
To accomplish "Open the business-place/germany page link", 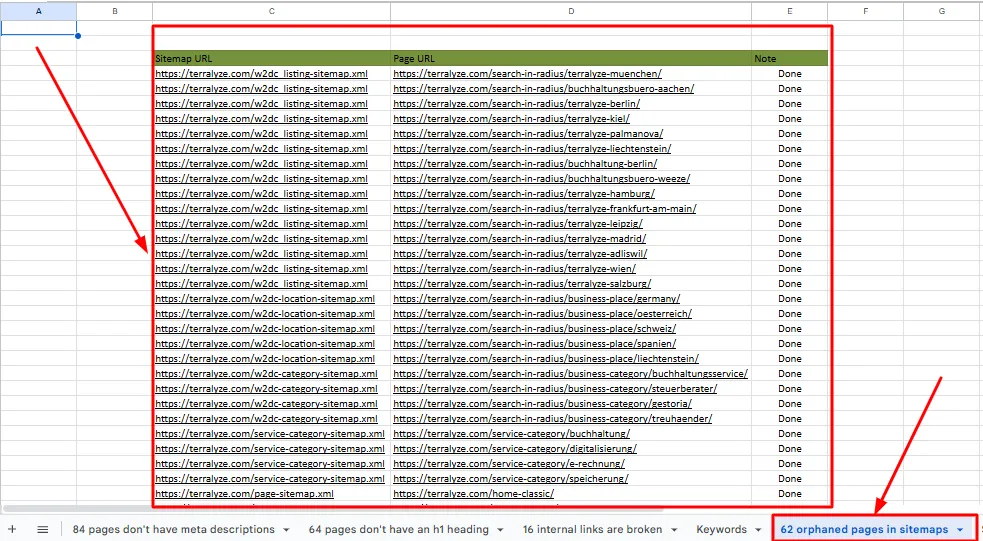I will tap(537, 299).
